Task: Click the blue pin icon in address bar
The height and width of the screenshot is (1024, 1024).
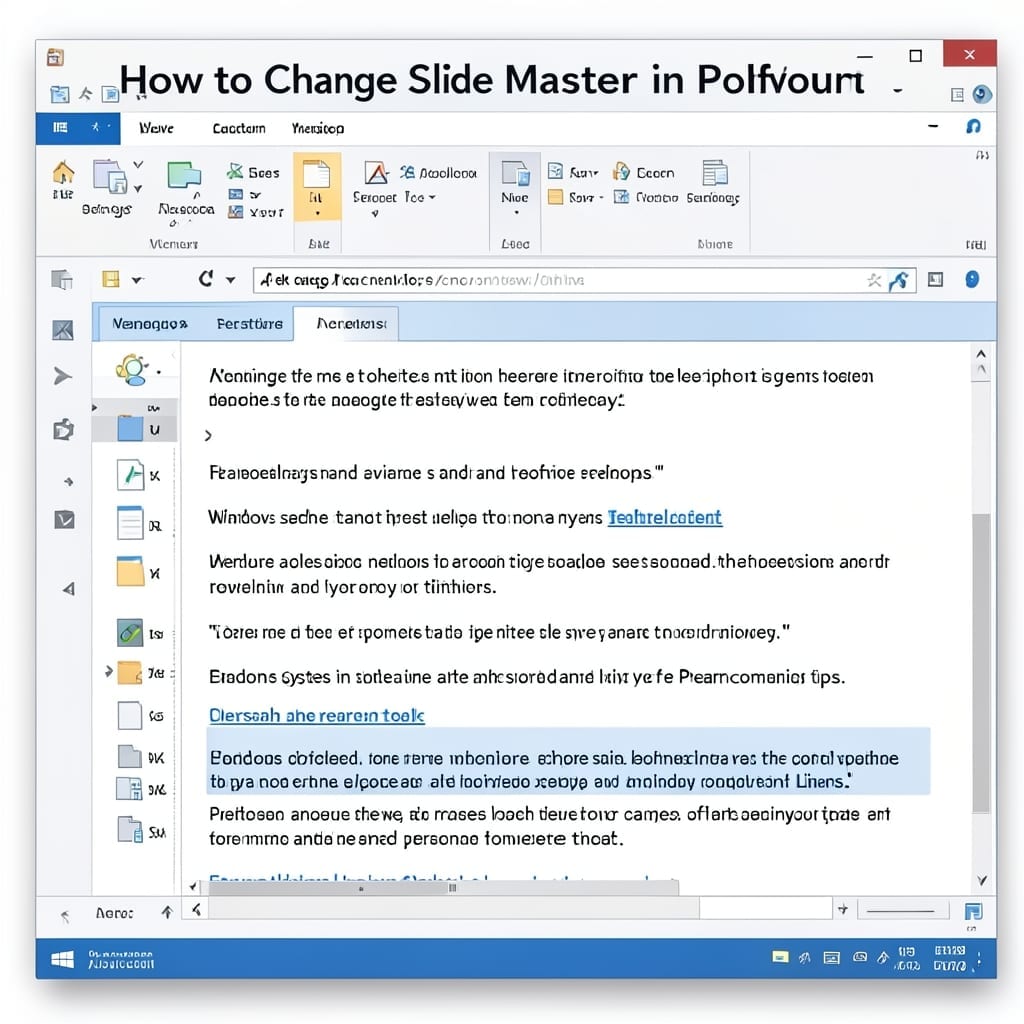Action: [899, 281]
